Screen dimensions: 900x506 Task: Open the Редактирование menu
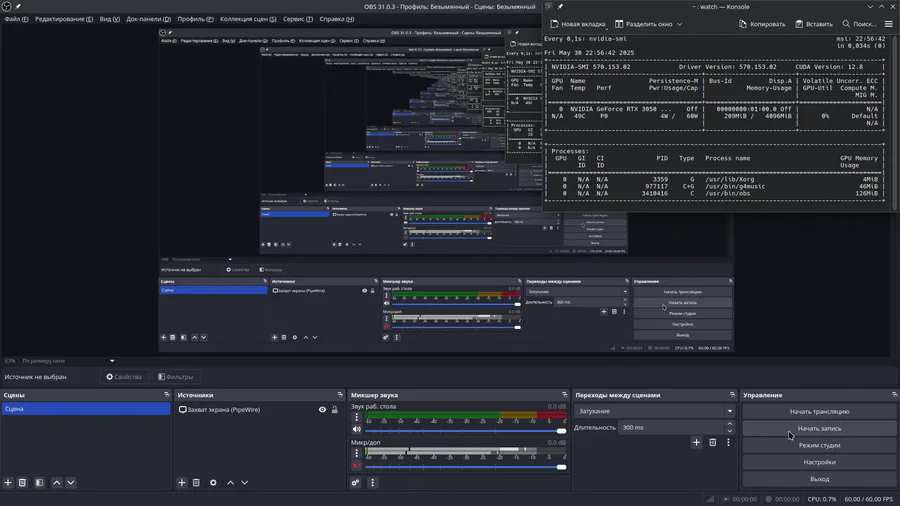(x=64, y=19)
